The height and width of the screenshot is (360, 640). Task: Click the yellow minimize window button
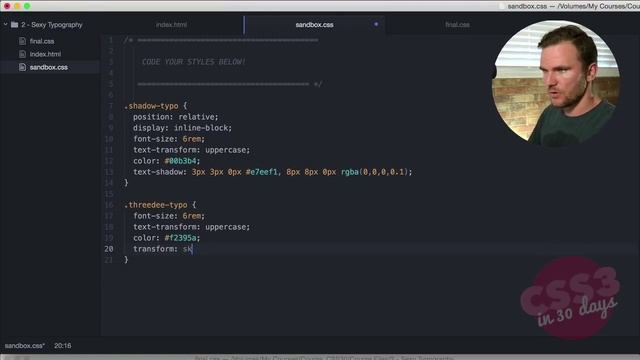click(x=17, y=6)
